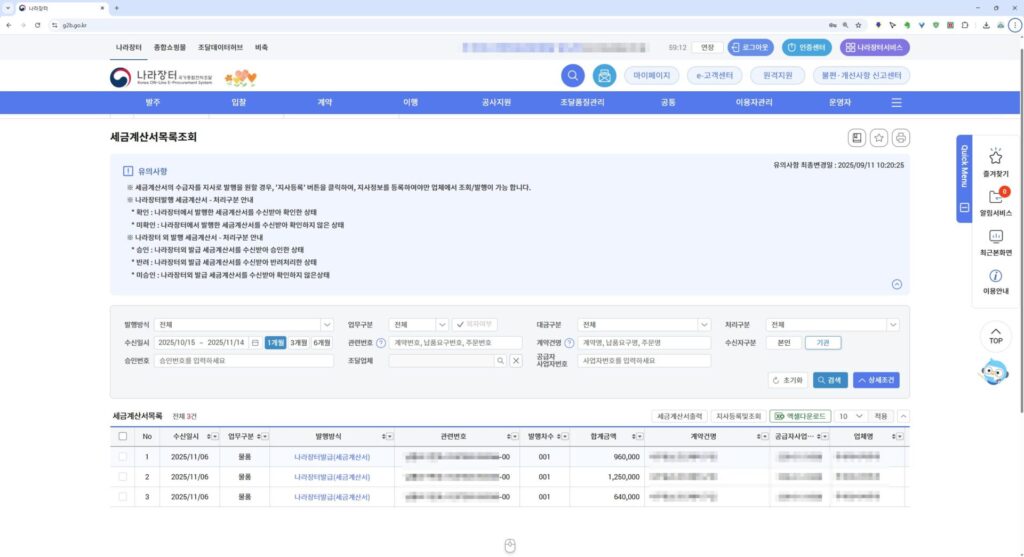Open the calendar date picker icon
1024x557 pixels.
(255, 342)
